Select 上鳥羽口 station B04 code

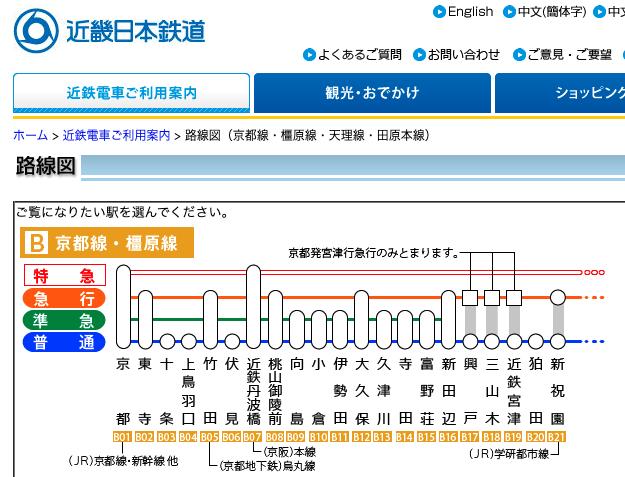[x=188, y=437]
